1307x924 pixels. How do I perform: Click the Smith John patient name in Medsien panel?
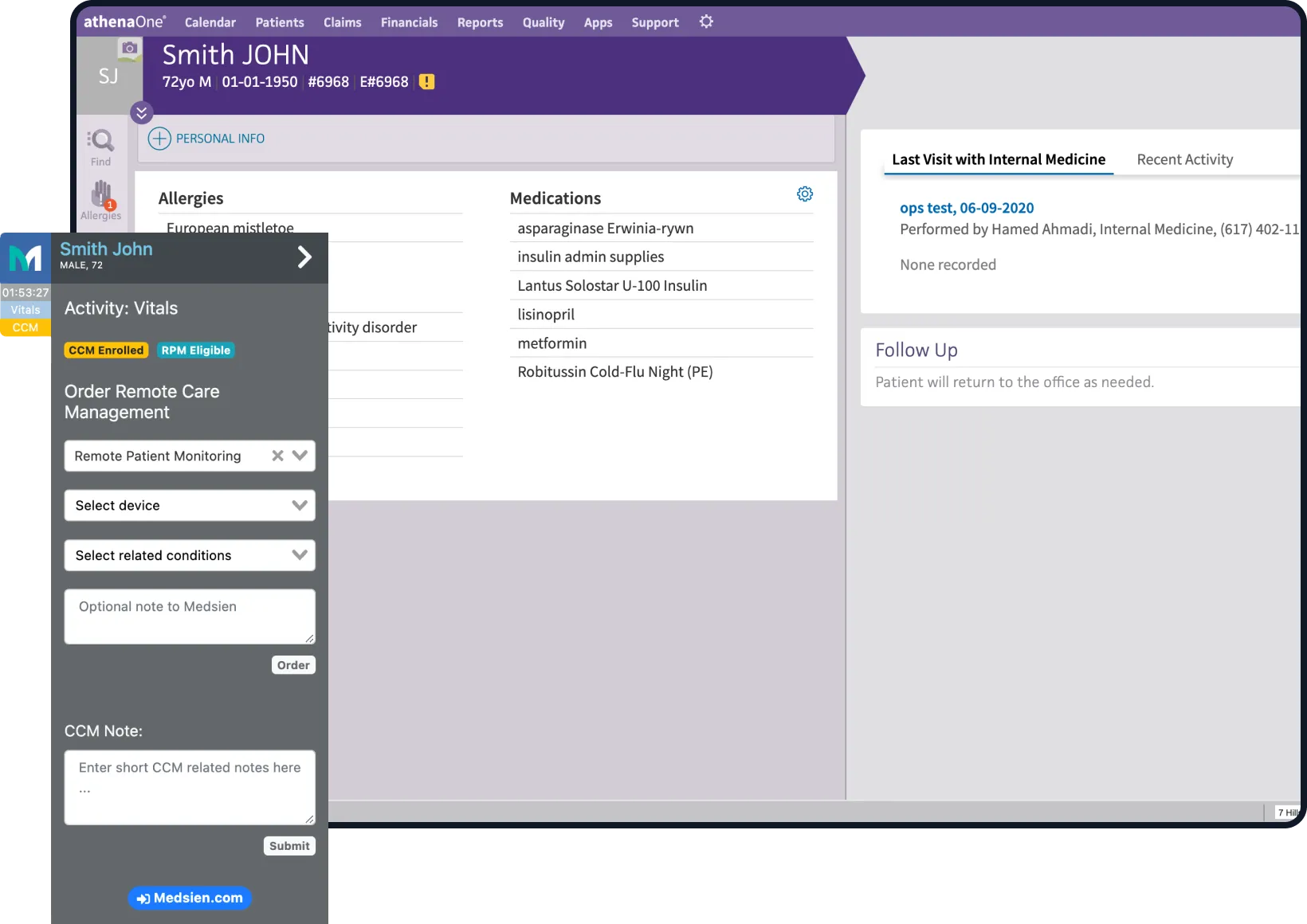tap(106, 249)
